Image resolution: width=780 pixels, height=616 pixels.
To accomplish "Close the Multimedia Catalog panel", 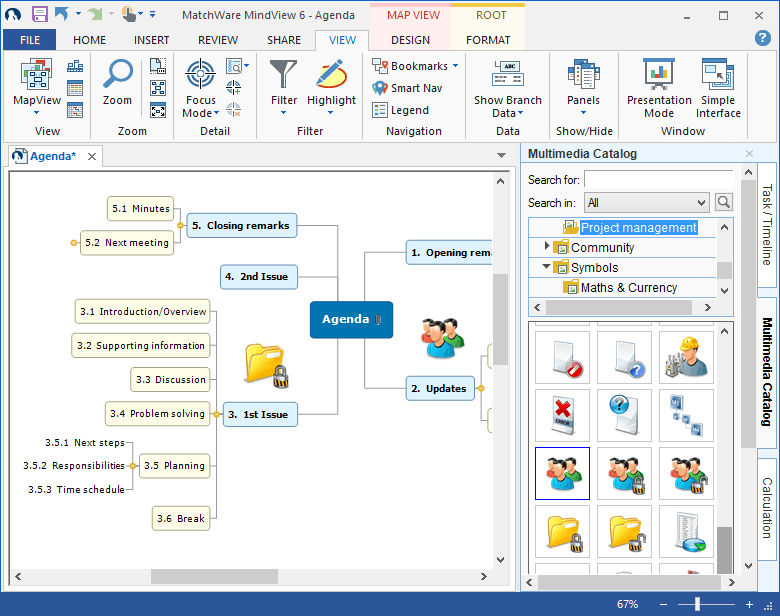I will [749, 154].
